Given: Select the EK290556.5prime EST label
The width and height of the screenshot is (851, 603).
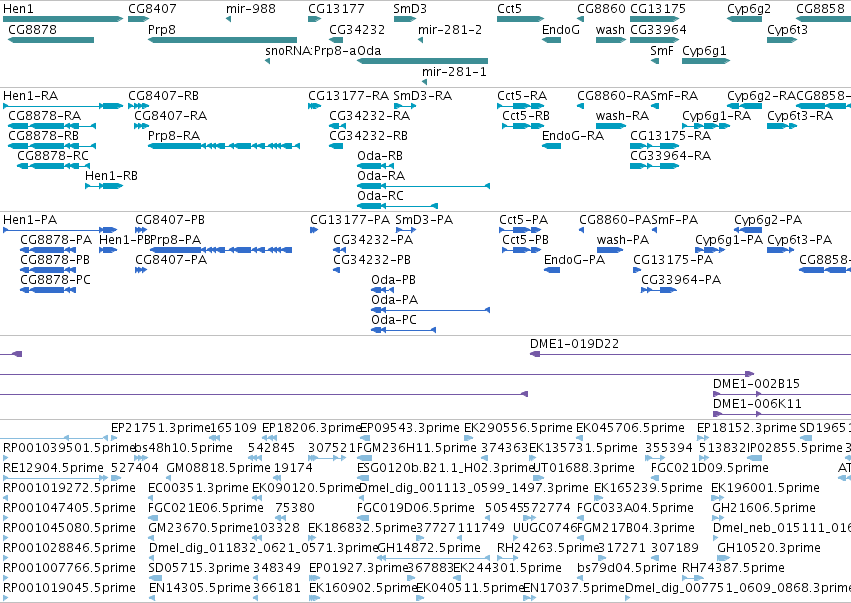Looking at the screenshot, I should [516, 428].
